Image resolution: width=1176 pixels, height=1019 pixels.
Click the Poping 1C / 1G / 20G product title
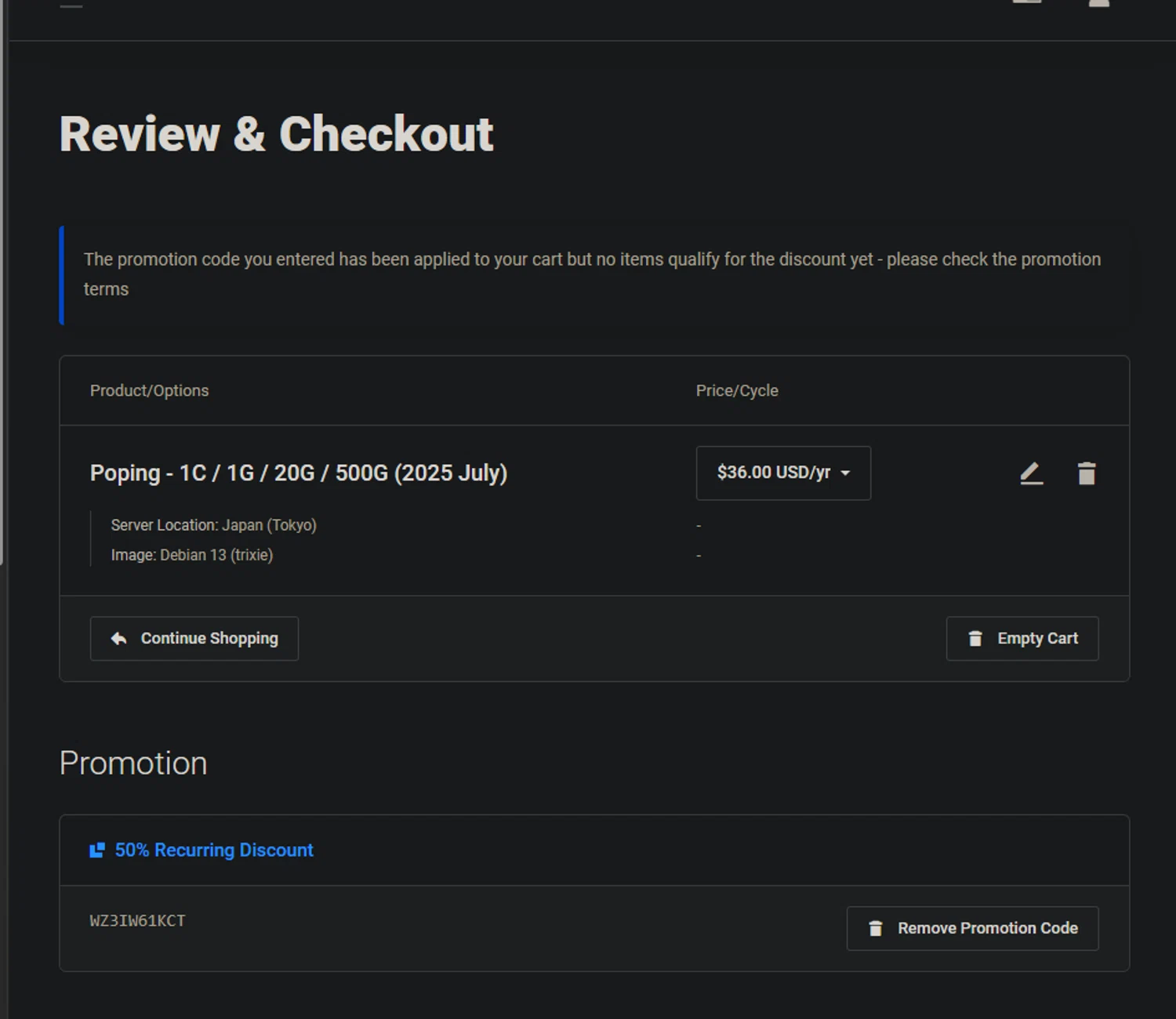pos(299,473)
